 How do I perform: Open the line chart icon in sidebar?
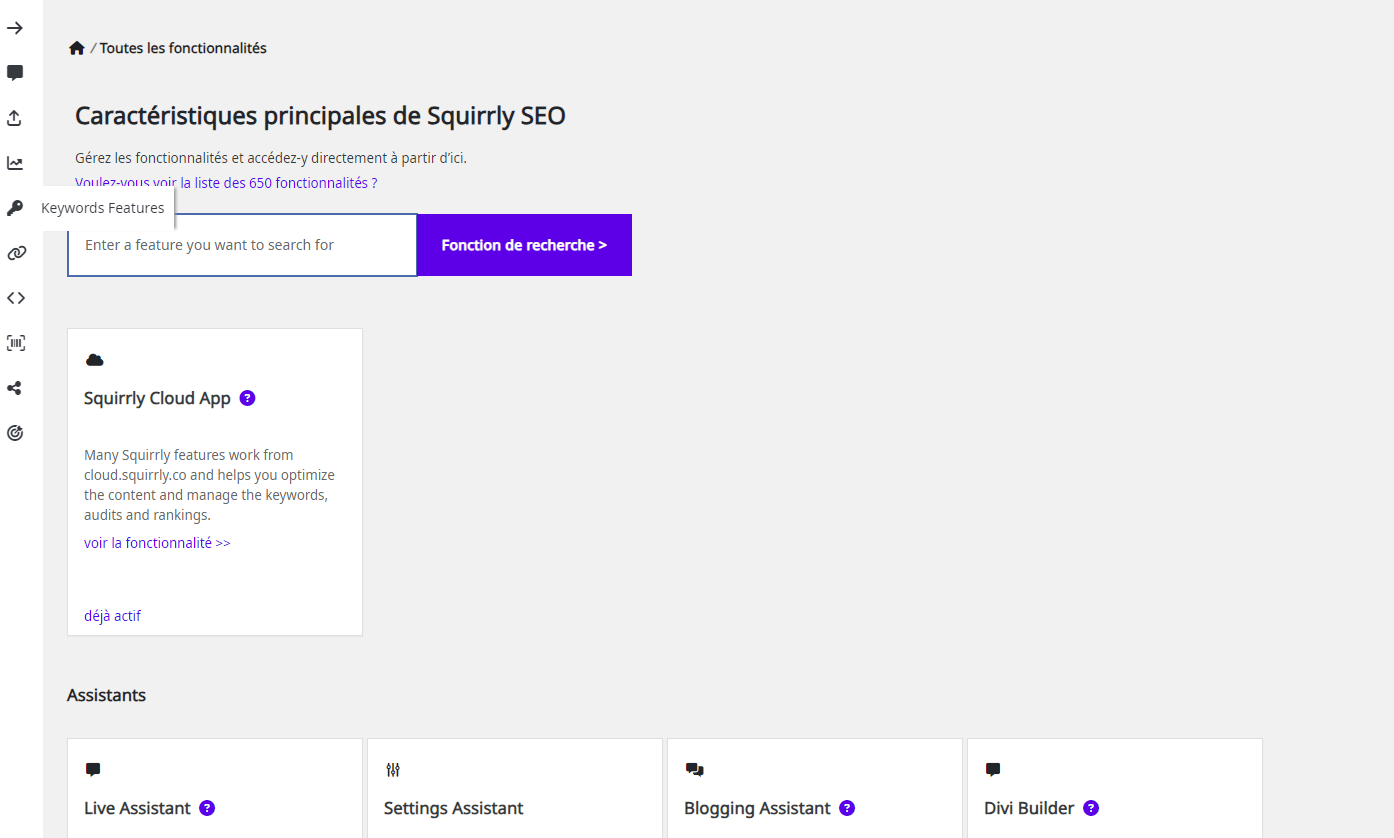(x=15, y=163)
